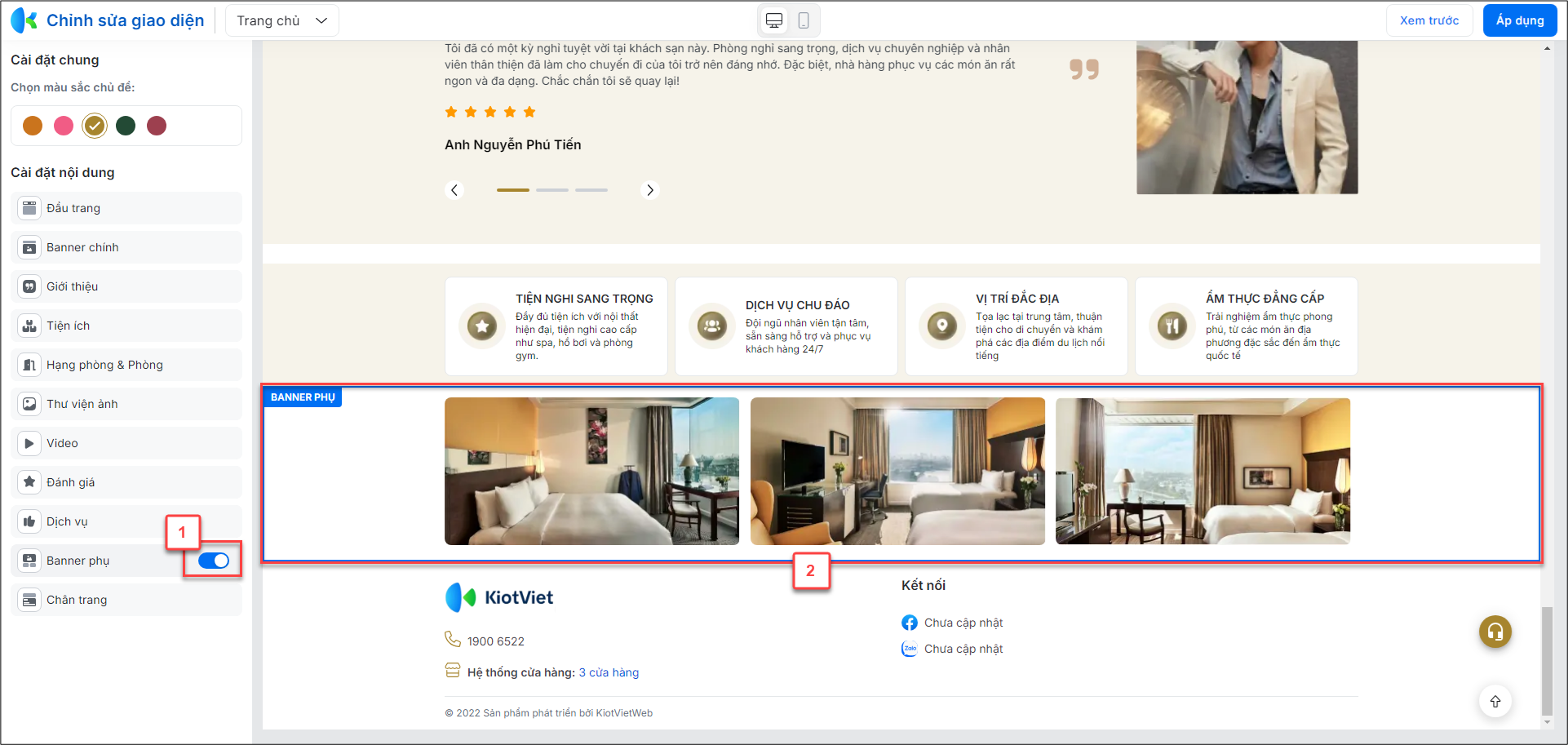Click the headset support icon
1568x745 pixels.
(1495, 632)
